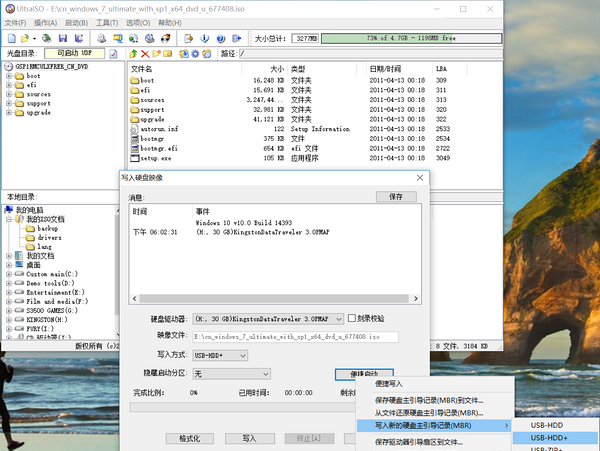Click the 便捷启动 button

[364, 374]
